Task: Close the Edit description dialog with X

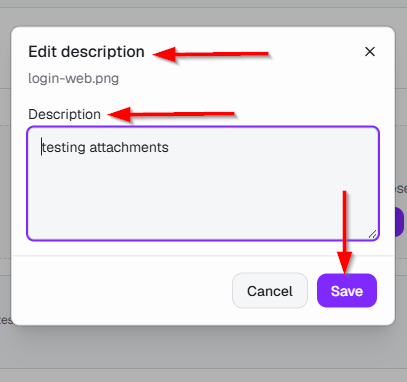Action: pos(370,52)
